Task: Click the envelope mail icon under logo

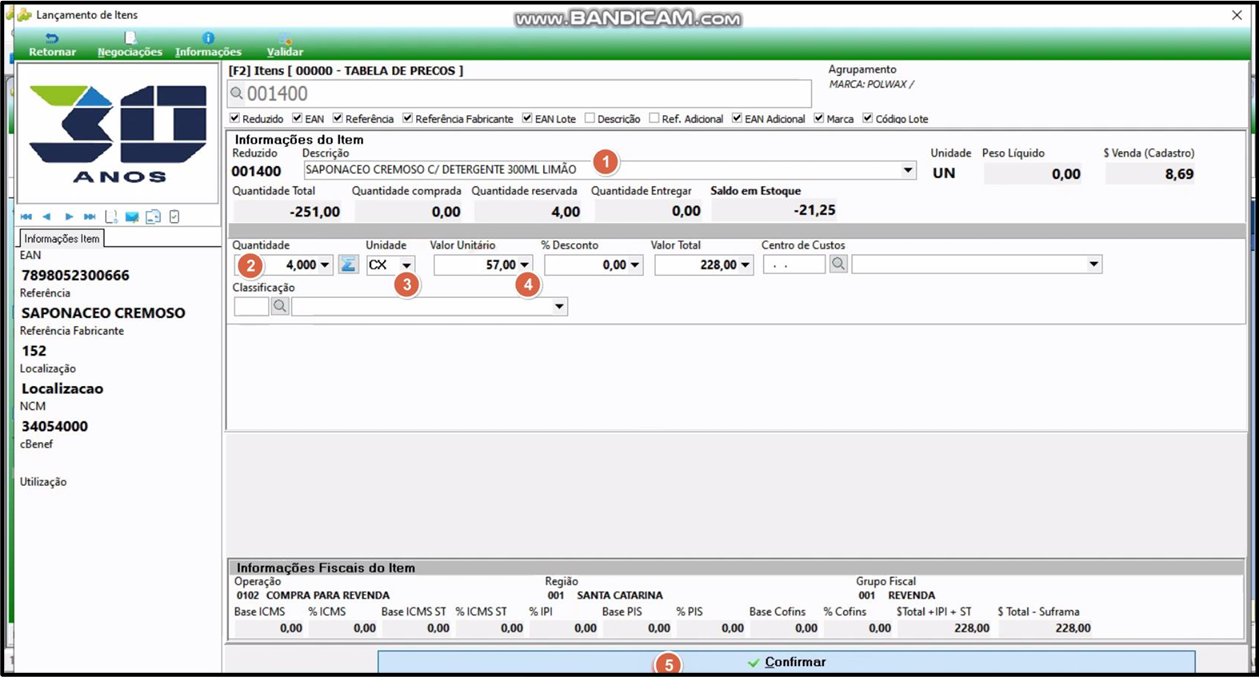Action: [x=132, y=216]
